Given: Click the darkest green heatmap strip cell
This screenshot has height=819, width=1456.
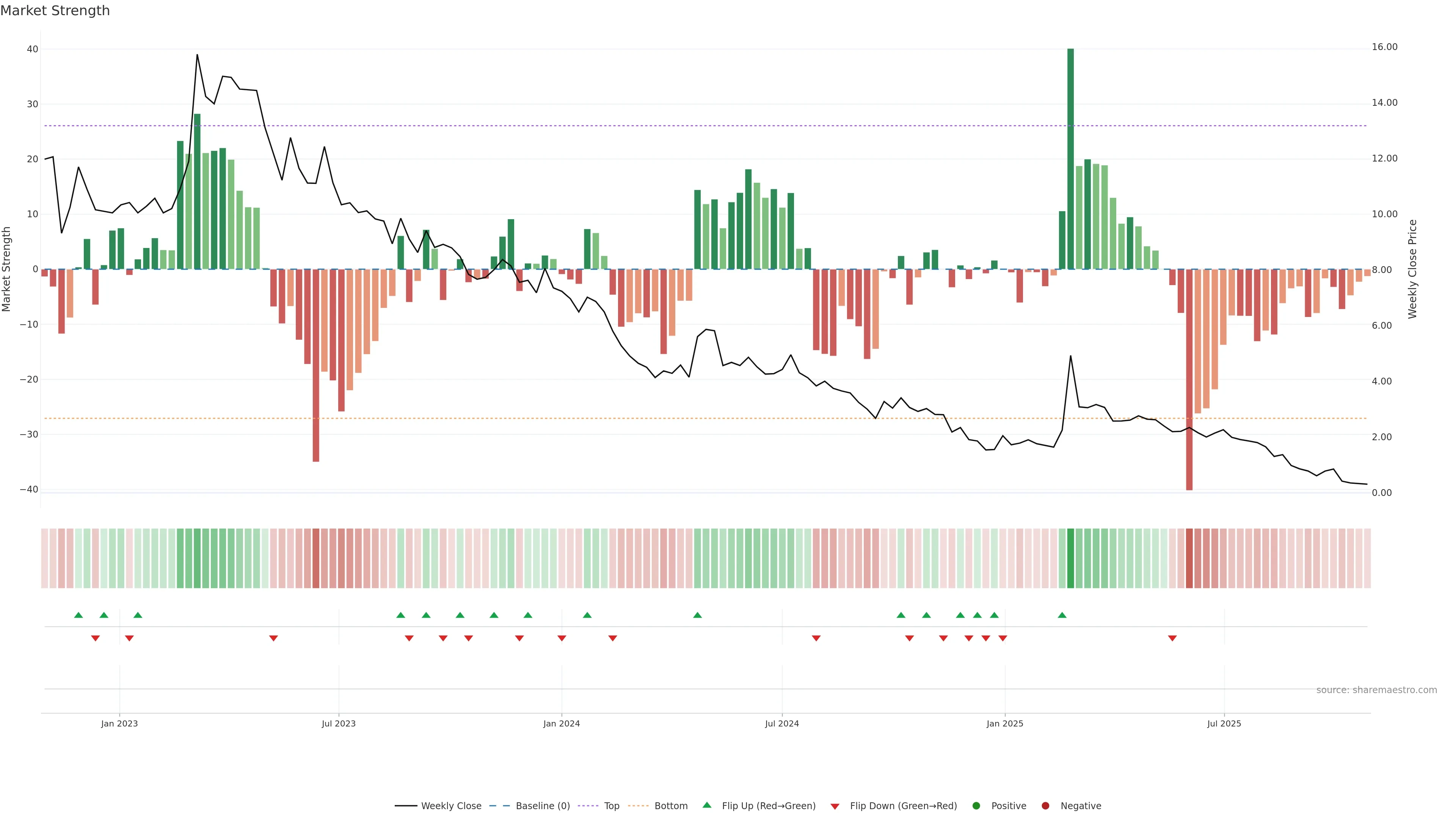Looking at the screenshot, I should coord(1070,559).
